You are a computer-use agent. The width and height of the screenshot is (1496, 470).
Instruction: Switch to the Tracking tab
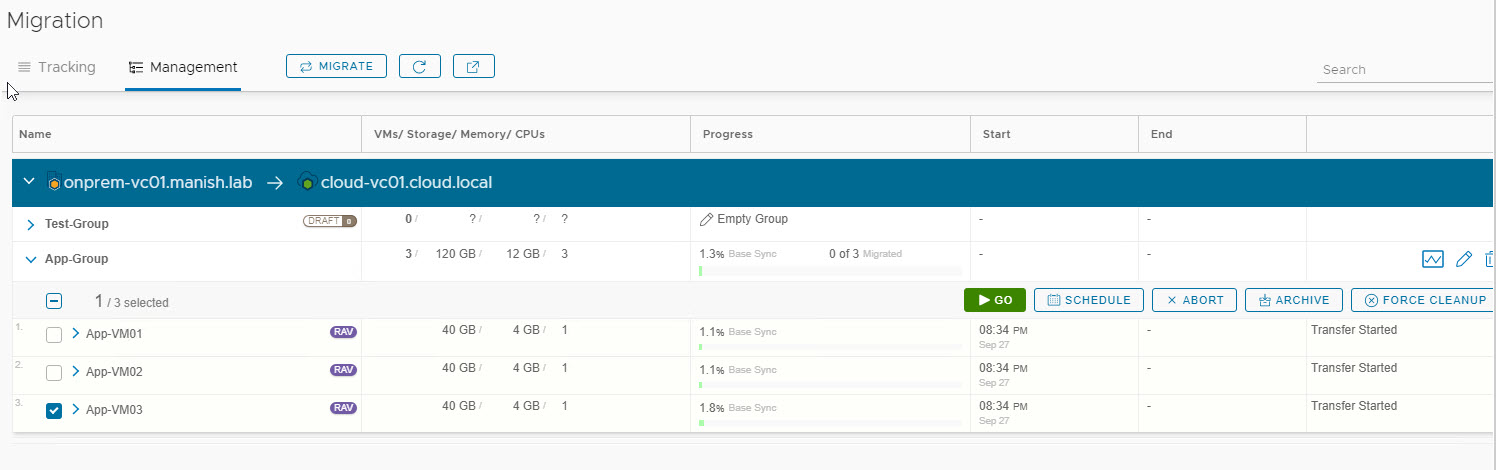57,67
